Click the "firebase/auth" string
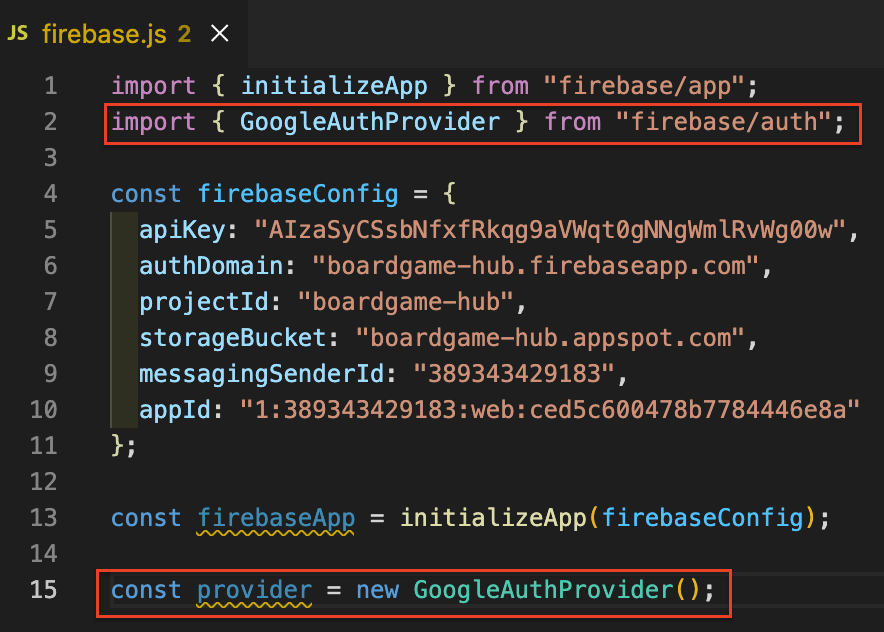 pyautogui.click(x=724, y=122)
